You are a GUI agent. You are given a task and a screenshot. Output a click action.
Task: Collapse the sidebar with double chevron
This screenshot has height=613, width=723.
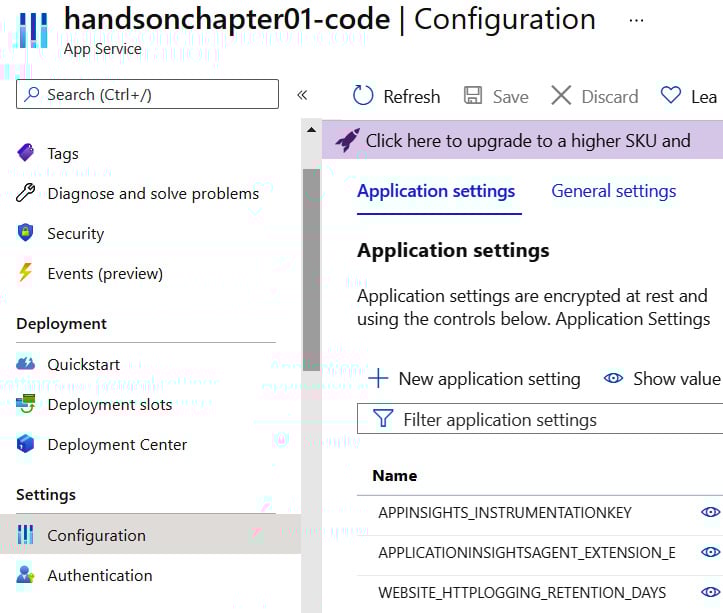click(x=302, y=95)
